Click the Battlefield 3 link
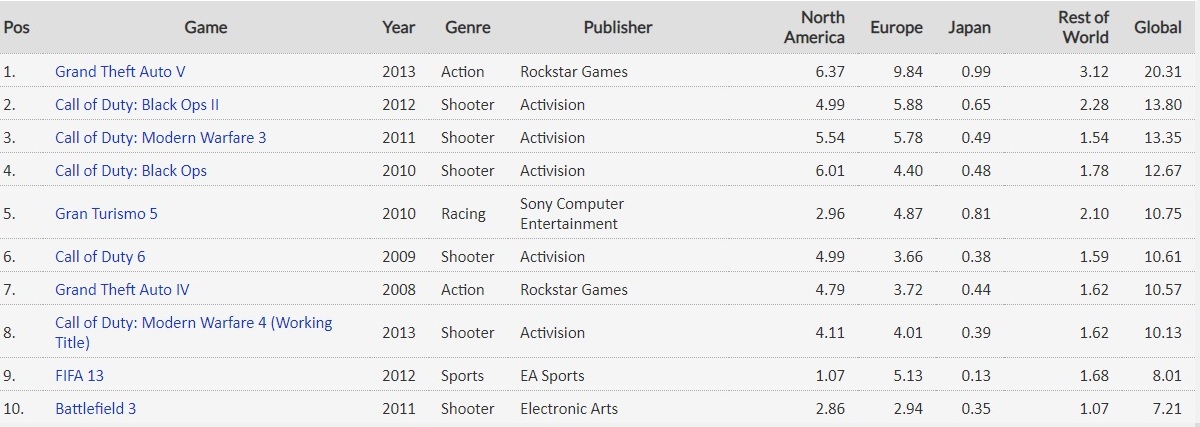The height and width of the screenshot is (427, 1200). pos(95,409)
